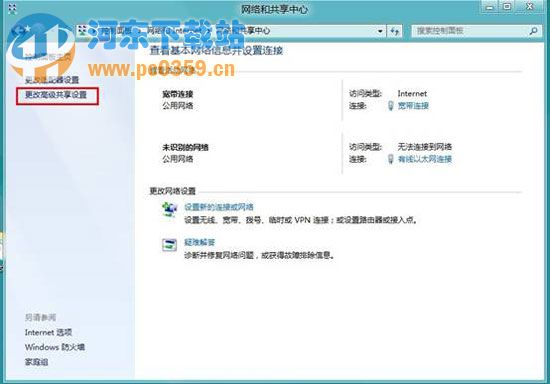Image resolution: width=550 pixels, height=384 pixels.
Task: Click the 更改网络设置 section heading
Action: click(x=173, y=191)
